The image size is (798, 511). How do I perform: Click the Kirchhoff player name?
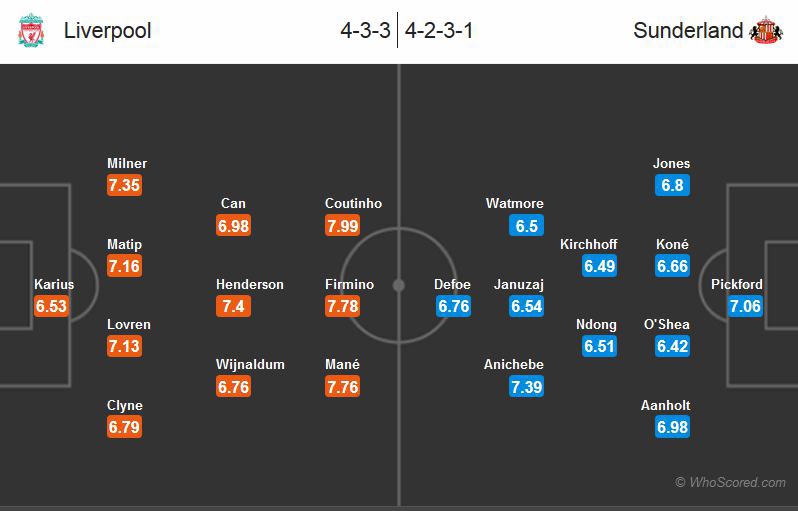[589, 244]
